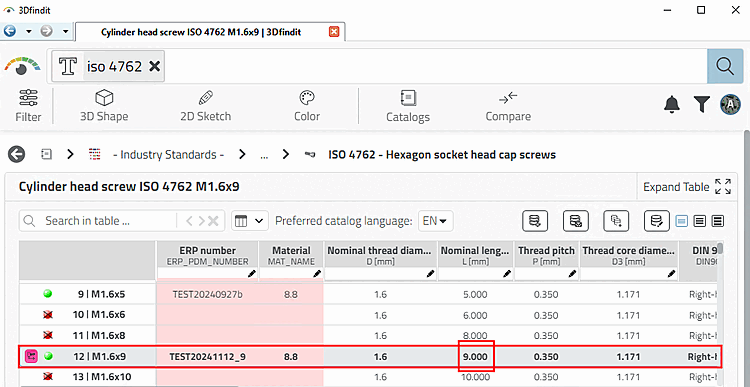
Task: Switch to medium row density view
Action: [699, 221]
